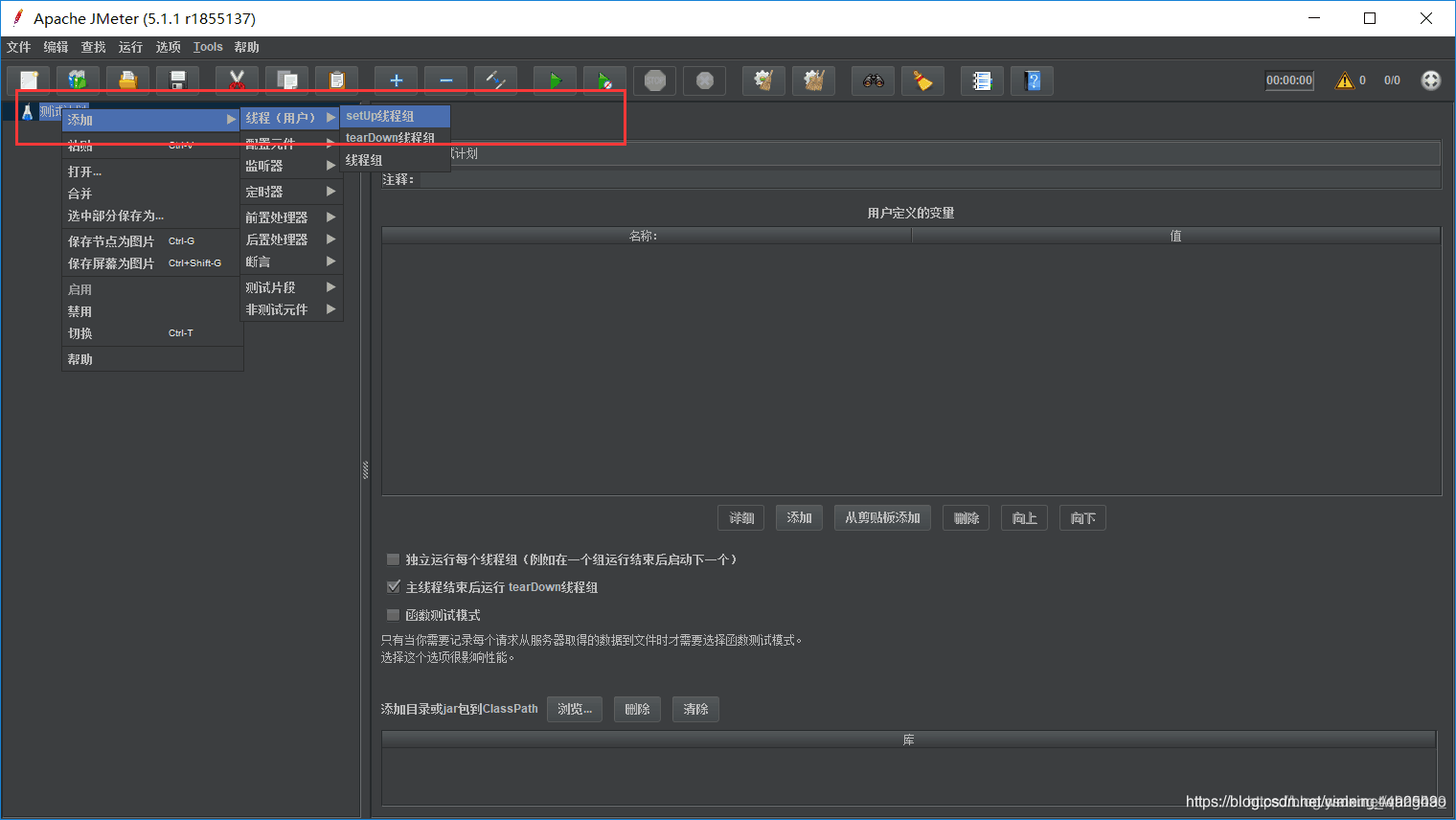Open the 查找 menu
Image resolution: width=1456 pixels, height=820 pixels.
tap(93, 47)
